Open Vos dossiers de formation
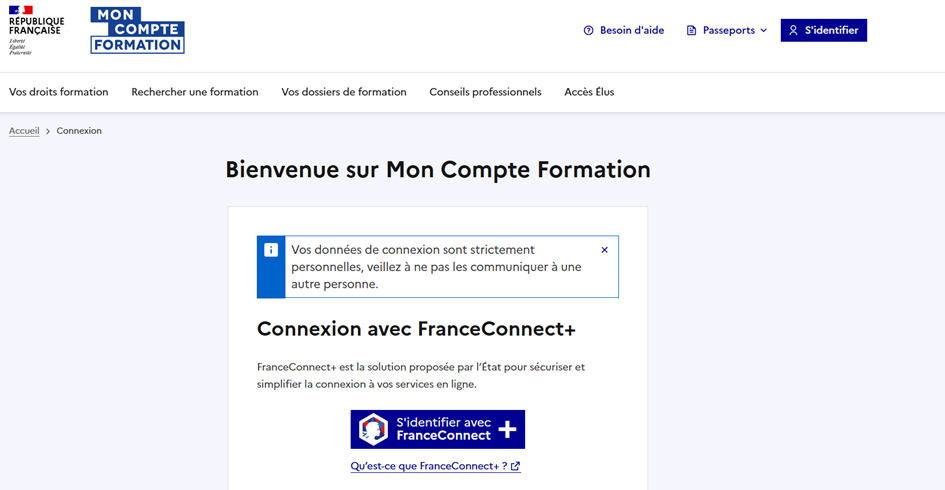 (x=344, y=92)
